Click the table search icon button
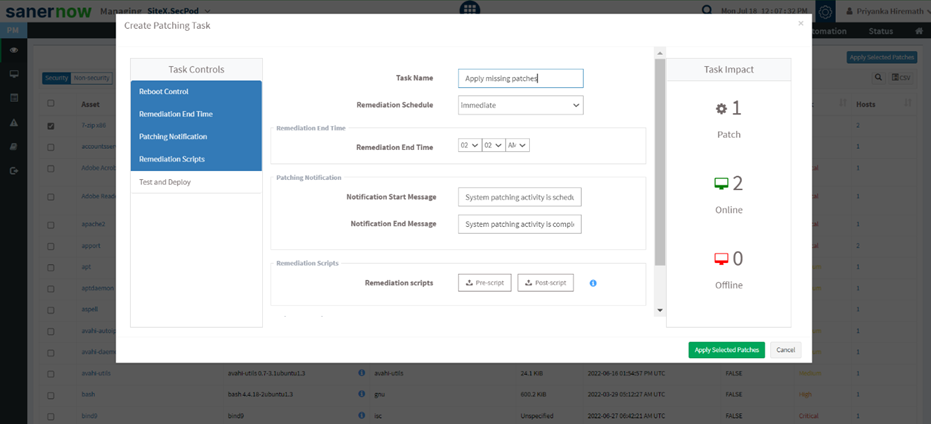Image resolution: width=931 pixels, height=424 pixels. [878, 77]
